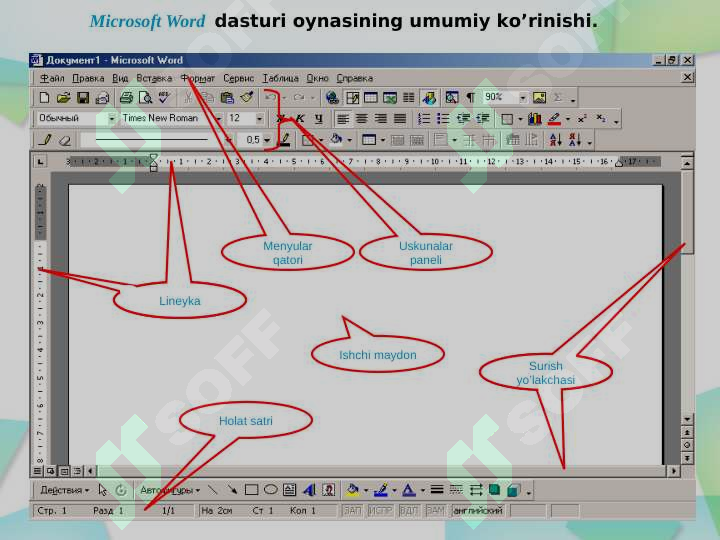Open the Правка menu

[88, 78]
